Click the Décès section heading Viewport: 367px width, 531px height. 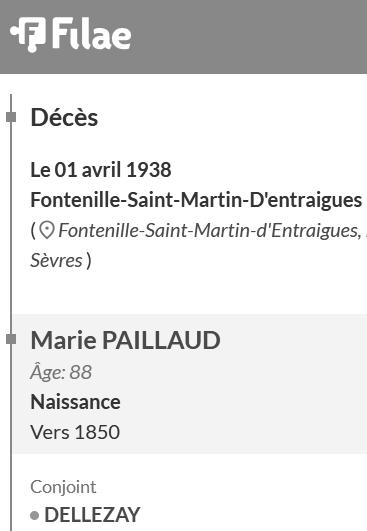point(64,117)
